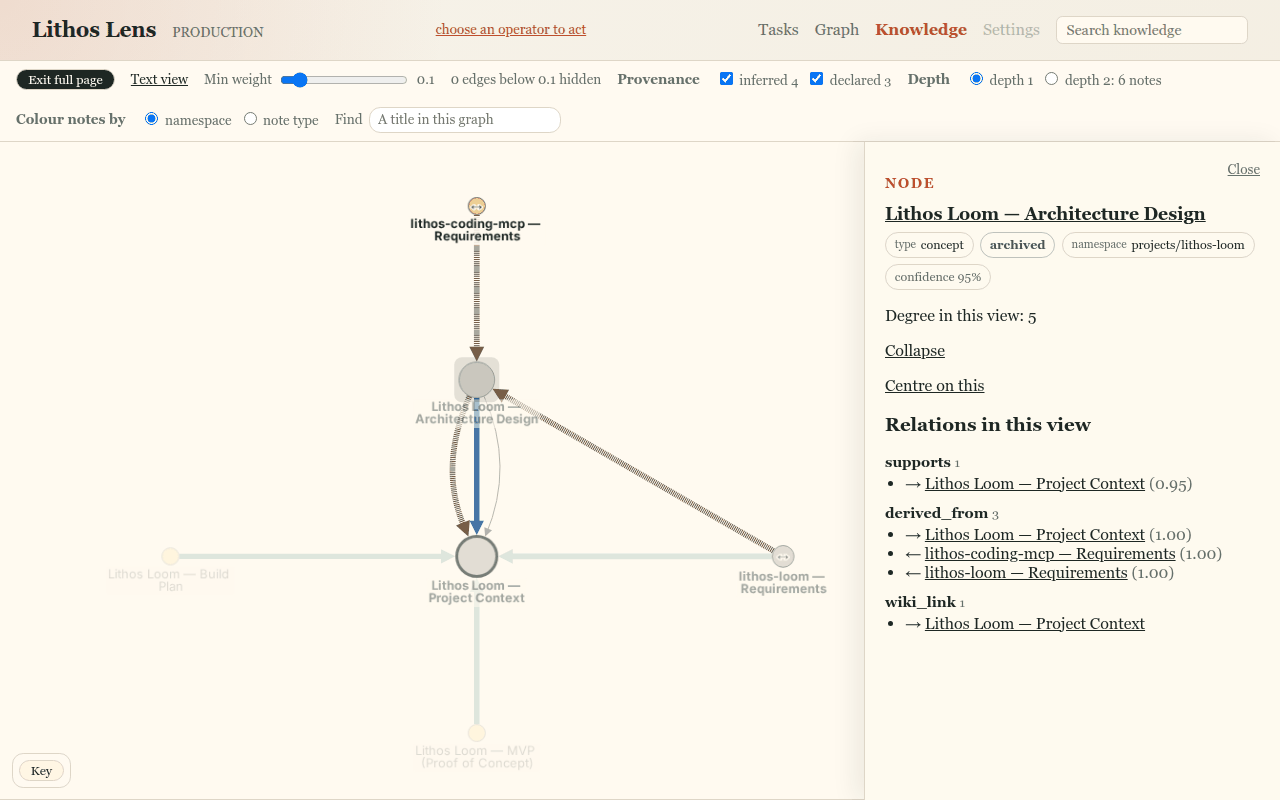Click the MVP Proof of Concept node

477,733
